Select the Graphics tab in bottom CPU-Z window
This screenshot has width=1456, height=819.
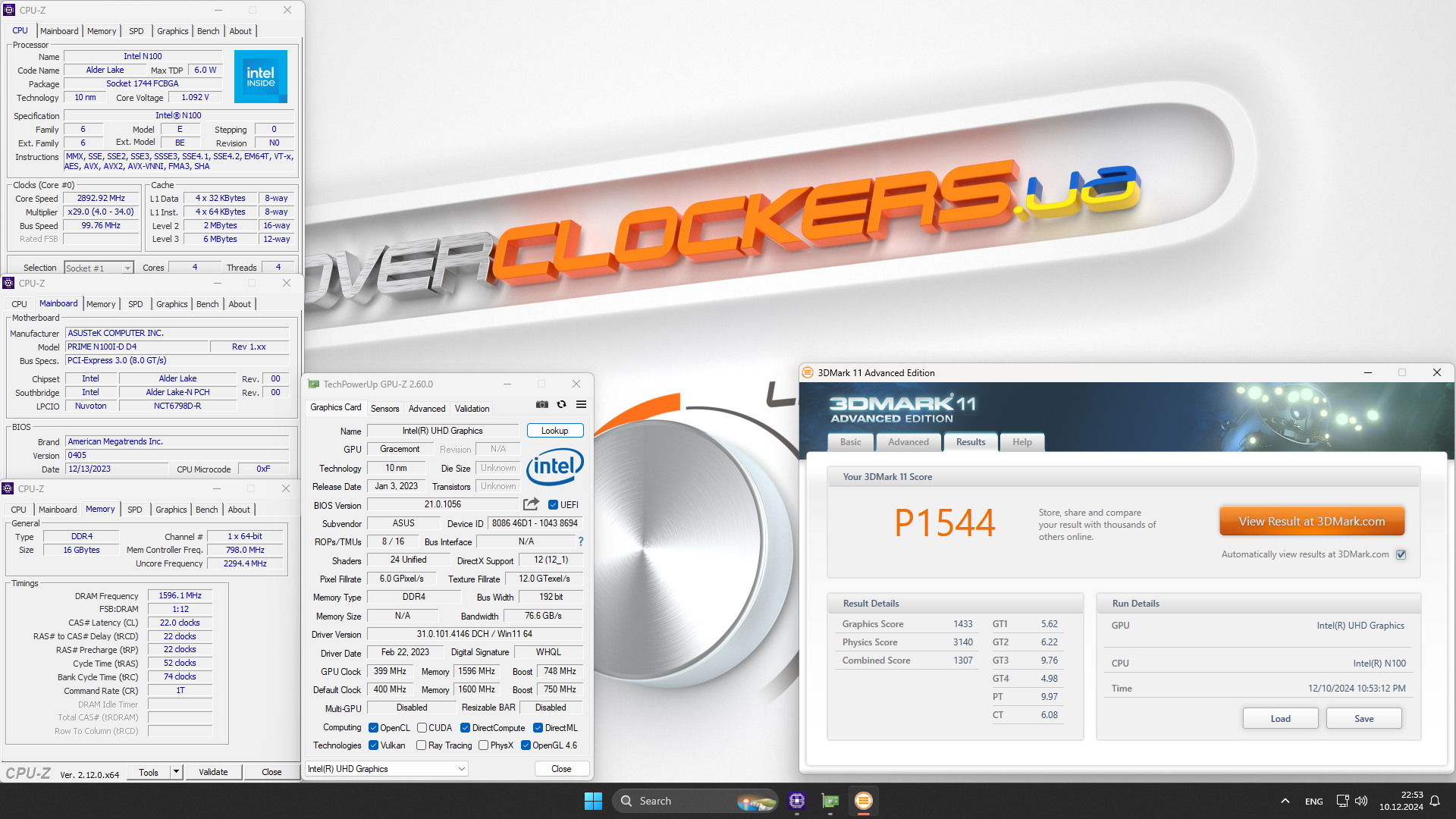pyautogui.click(x=171, y=510)
